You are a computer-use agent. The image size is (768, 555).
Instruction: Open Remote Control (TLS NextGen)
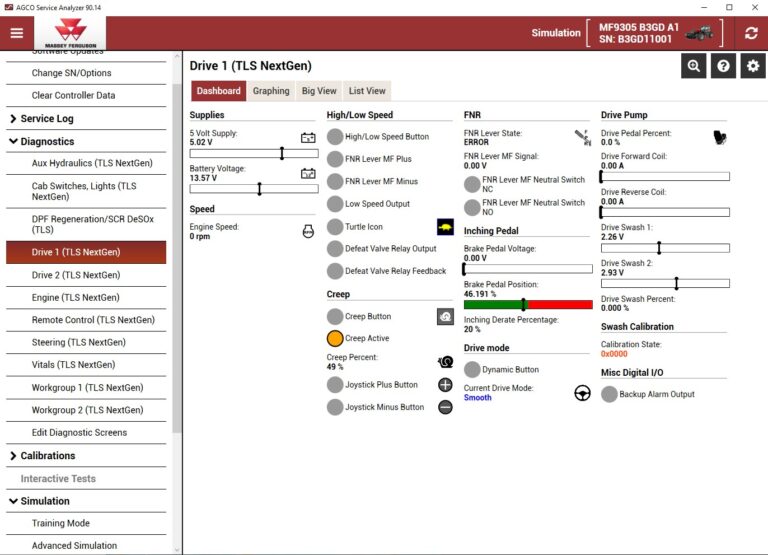point(86,320)
